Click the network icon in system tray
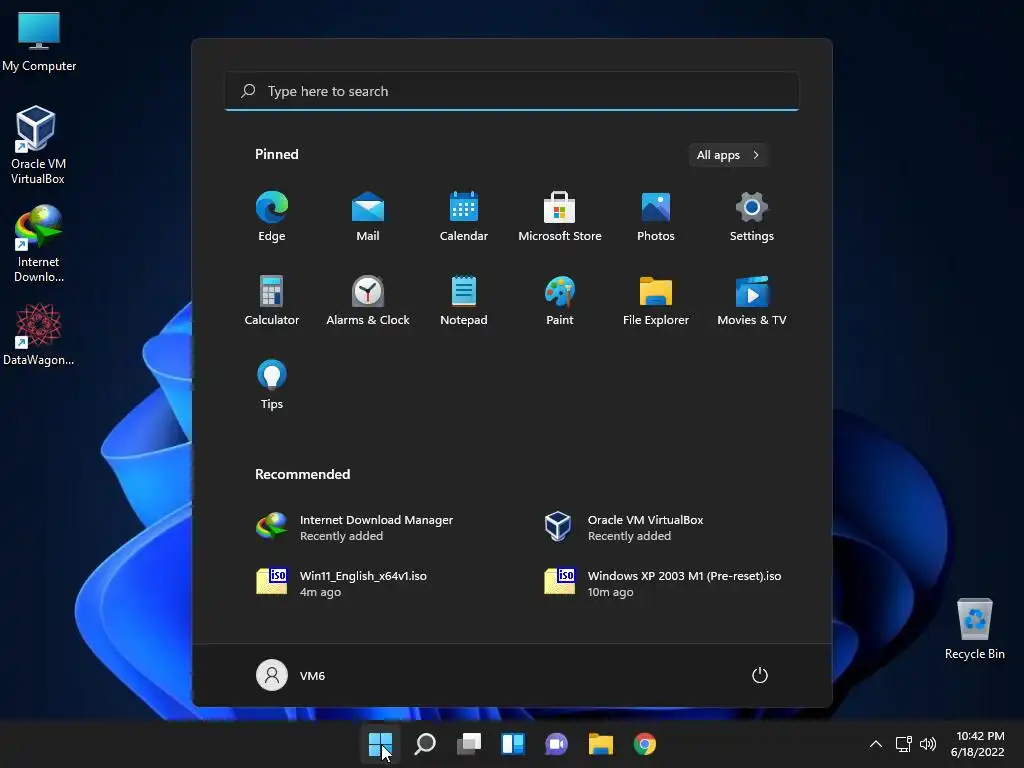 [x=903, y=744]
